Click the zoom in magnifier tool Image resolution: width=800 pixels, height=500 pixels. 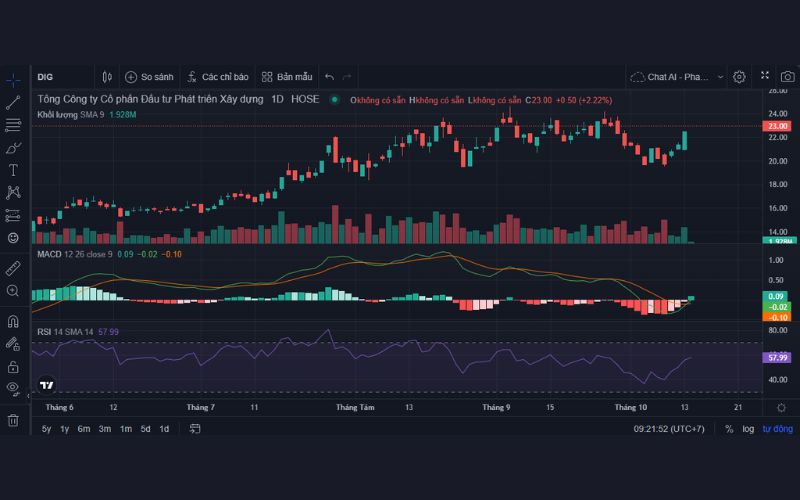pos(13,291)
